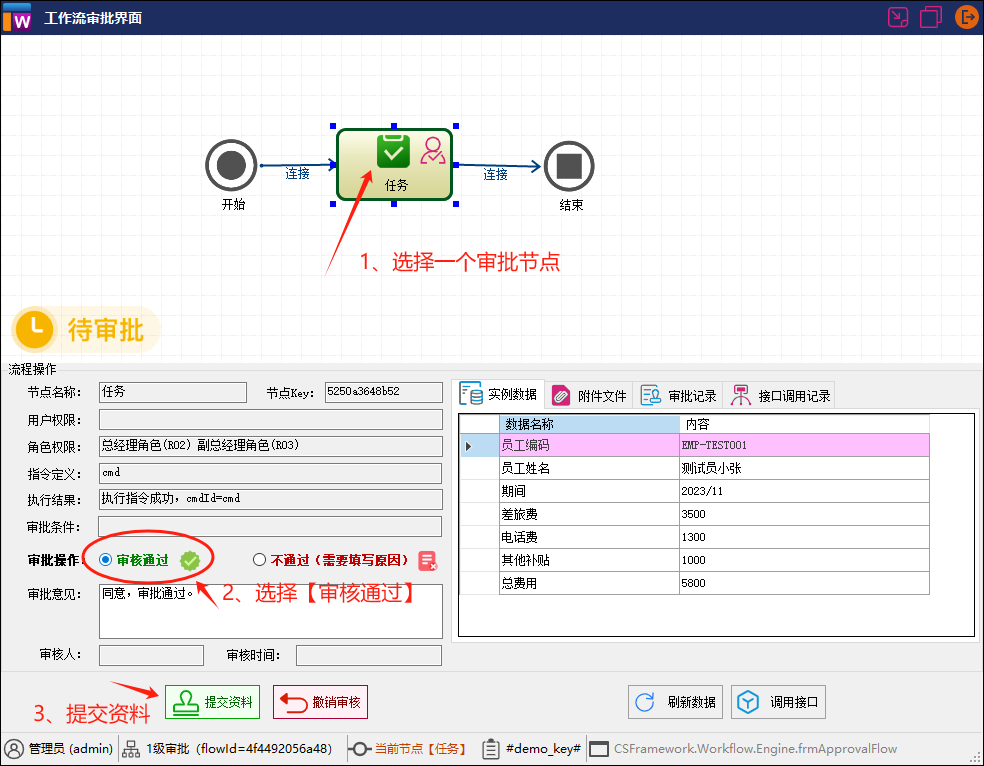Viewport: 984px width, 766px height.
Task: Select the start node circle in flow diagram
Action: click(x=231, y=166)
